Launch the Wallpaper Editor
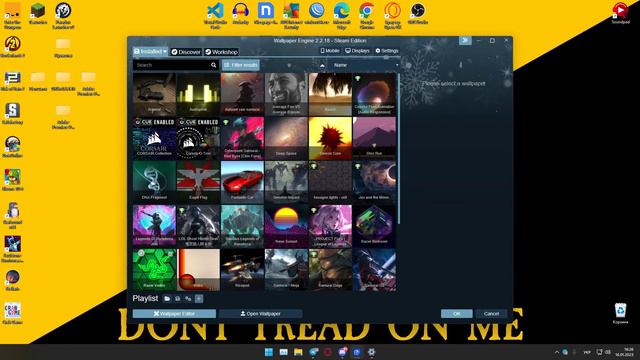This screenshot has height=360, width=640. point(174,313)
